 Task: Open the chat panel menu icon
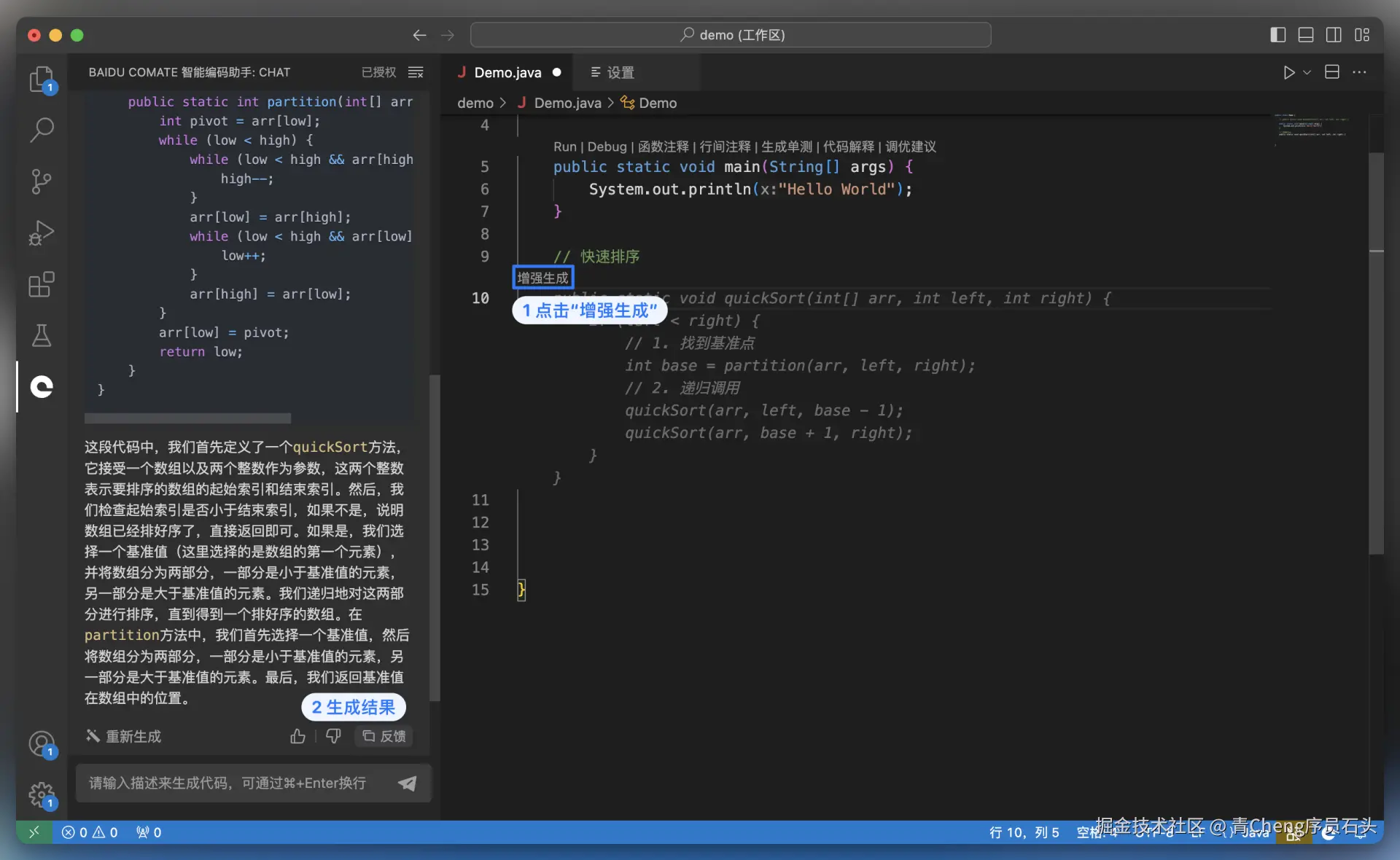click(416, 72)
